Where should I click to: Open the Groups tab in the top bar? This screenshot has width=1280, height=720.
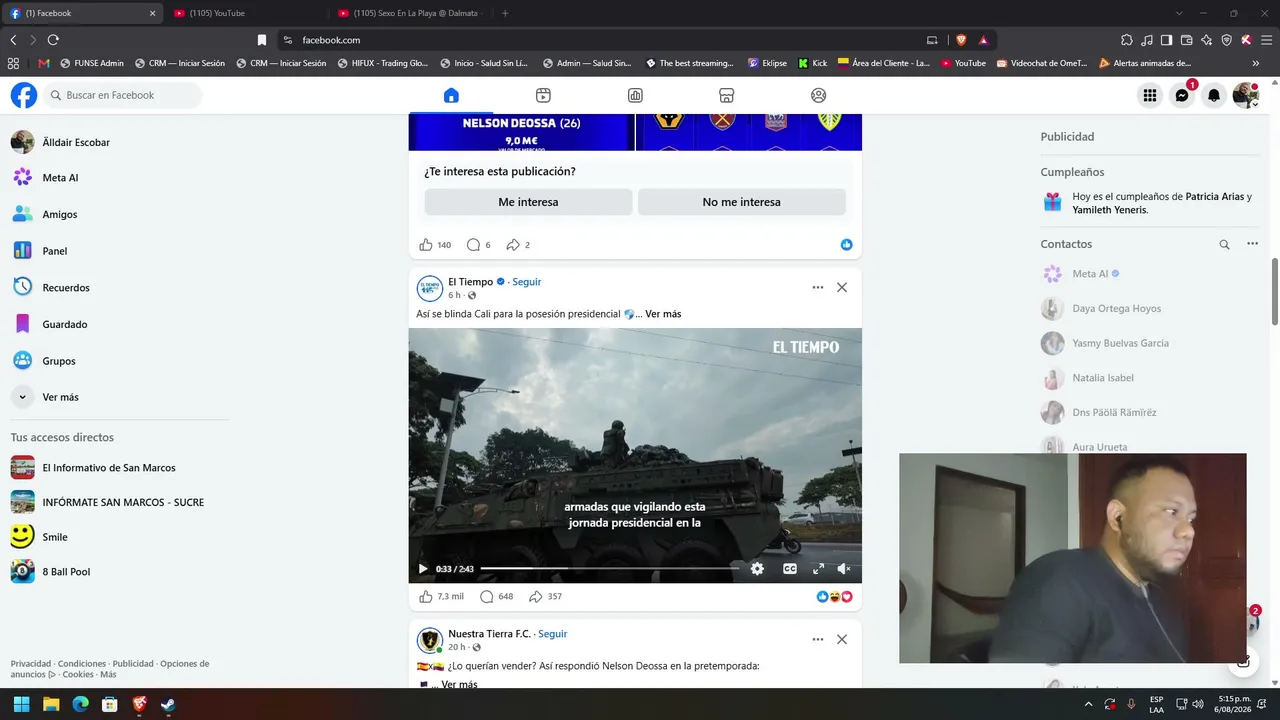tap(819, 95)
